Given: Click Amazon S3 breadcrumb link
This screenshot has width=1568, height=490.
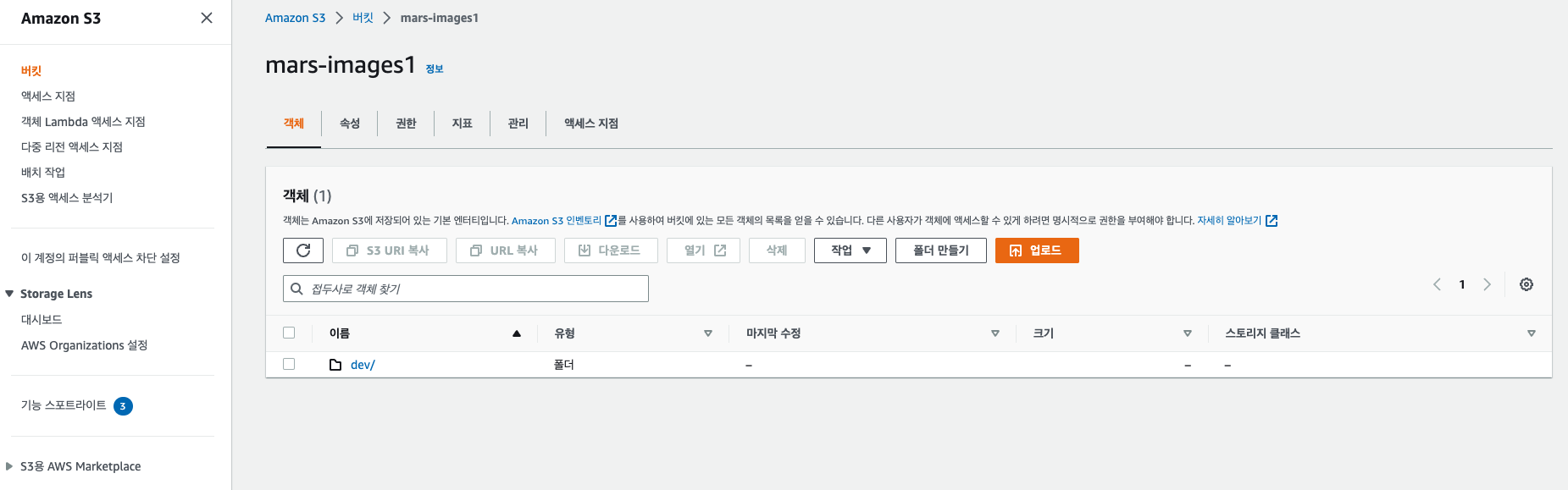Looking at the screenshot, I should tap(295, 18).
